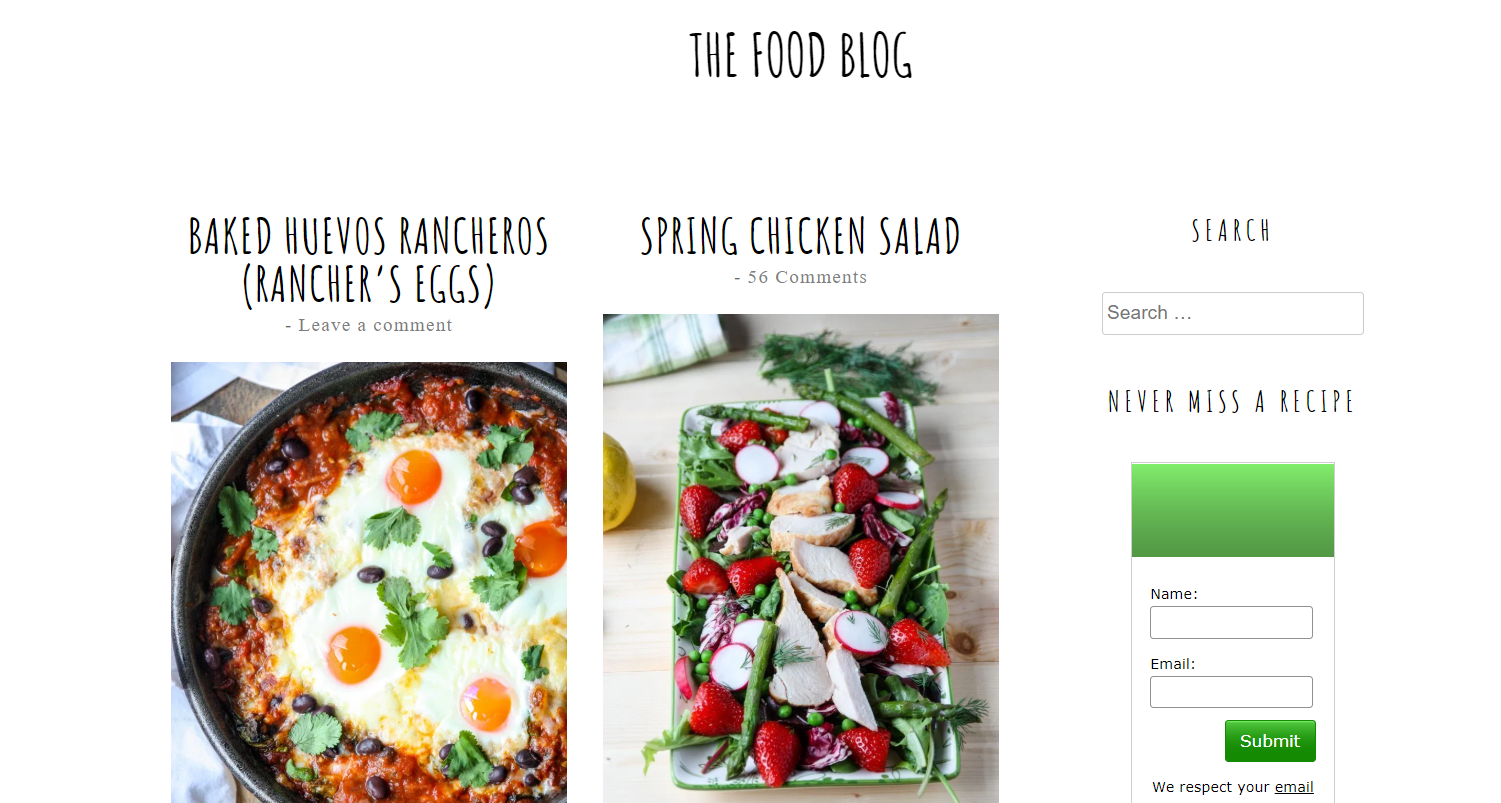Click the "email" privacy policy link
The width and height of the screenshot is (1501, 803).
[x=1295, y=787]
